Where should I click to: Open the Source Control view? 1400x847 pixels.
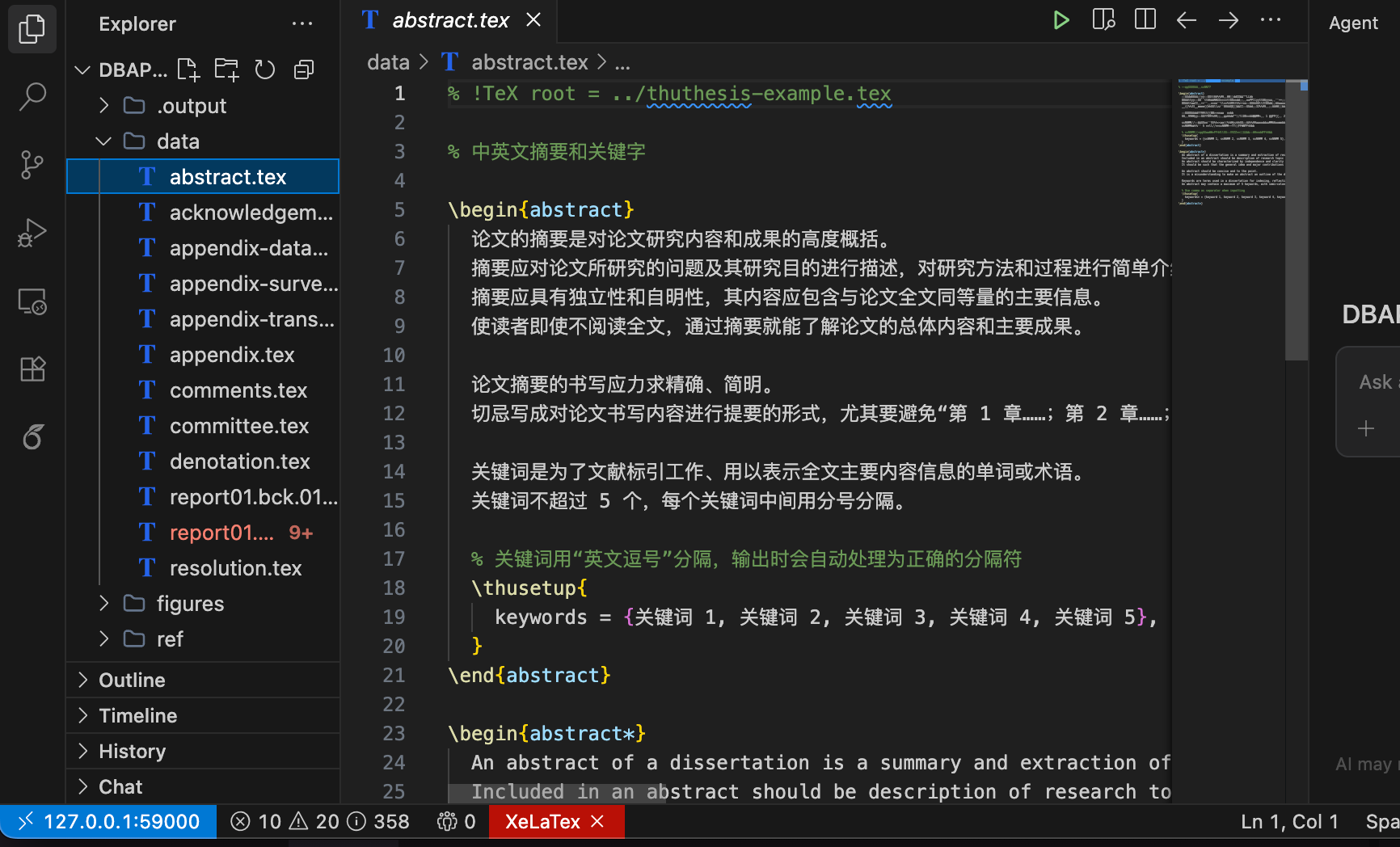coord(32,165)
